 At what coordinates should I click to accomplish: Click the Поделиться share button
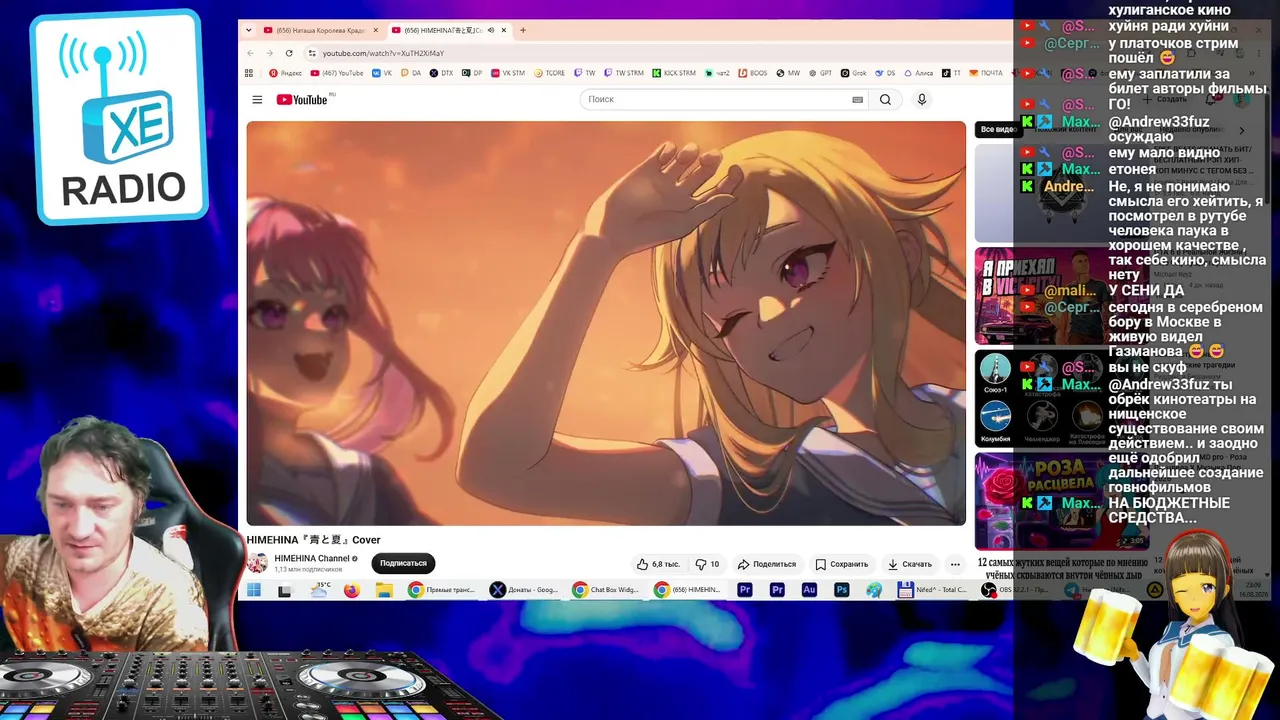click(767, 564)
